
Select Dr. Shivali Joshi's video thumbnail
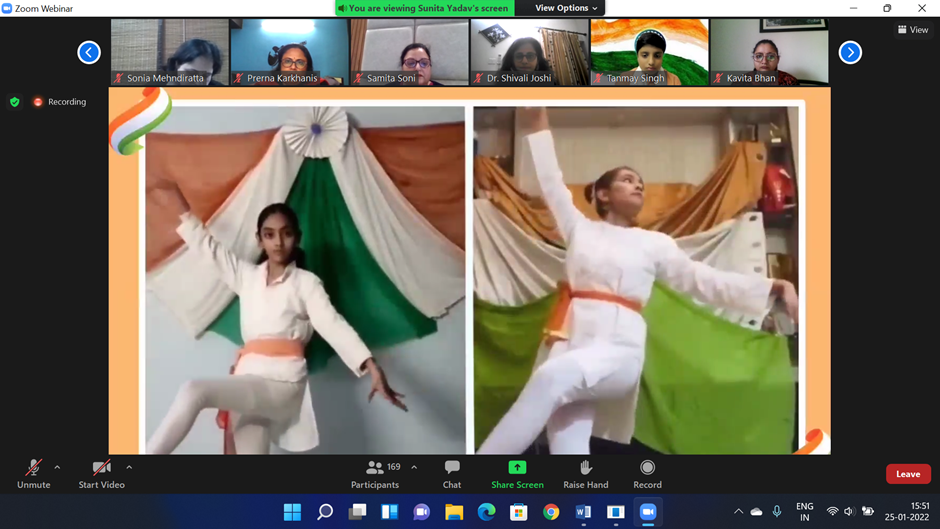pos(529,52)
